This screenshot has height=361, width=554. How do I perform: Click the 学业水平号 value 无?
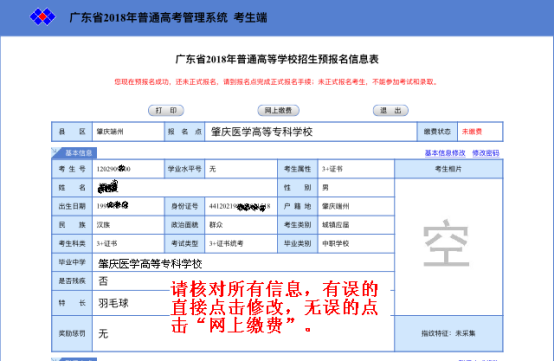212,169
